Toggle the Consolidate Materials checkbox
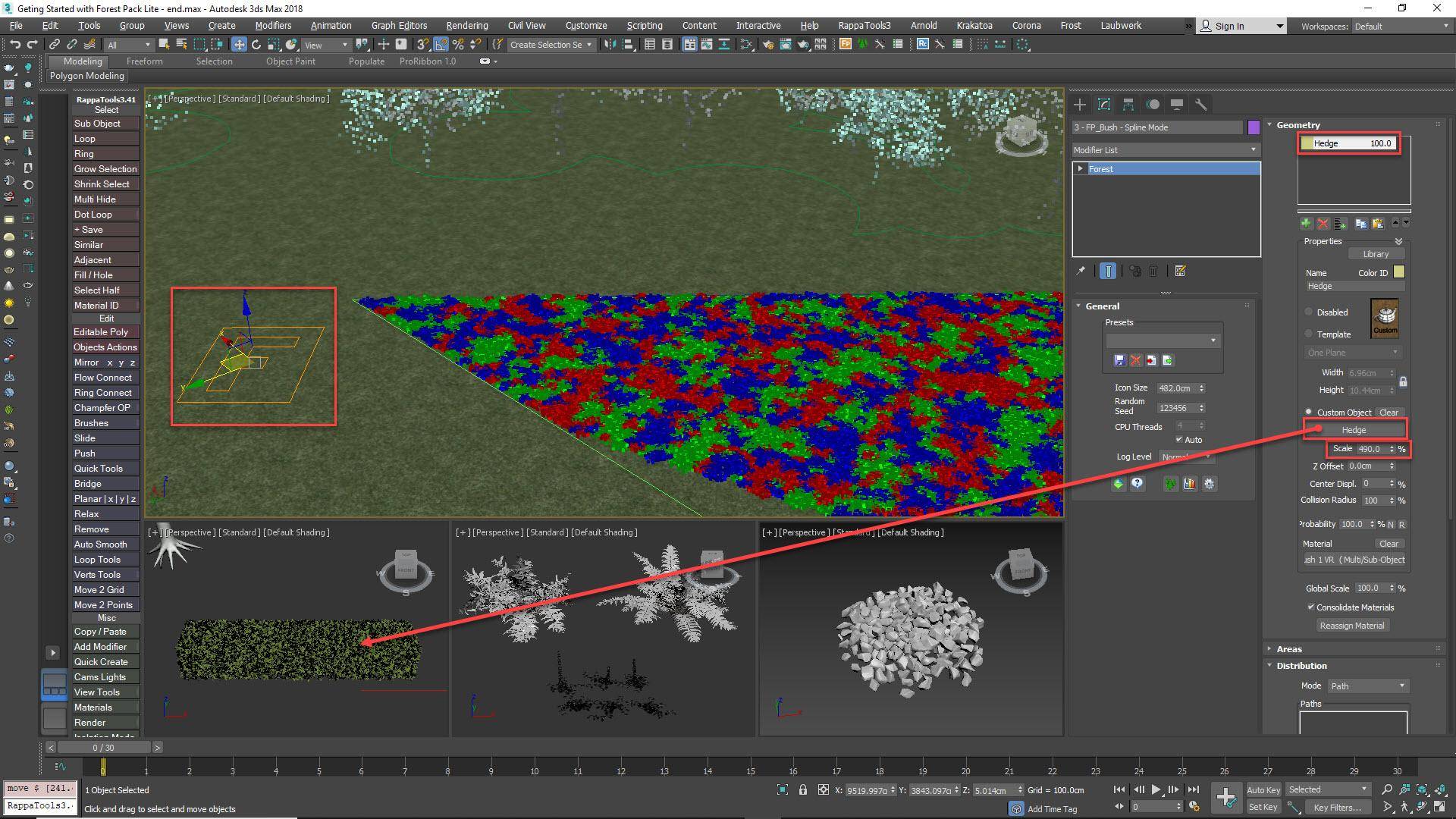Screen dimensions: 1456x819 point(1311,607)
